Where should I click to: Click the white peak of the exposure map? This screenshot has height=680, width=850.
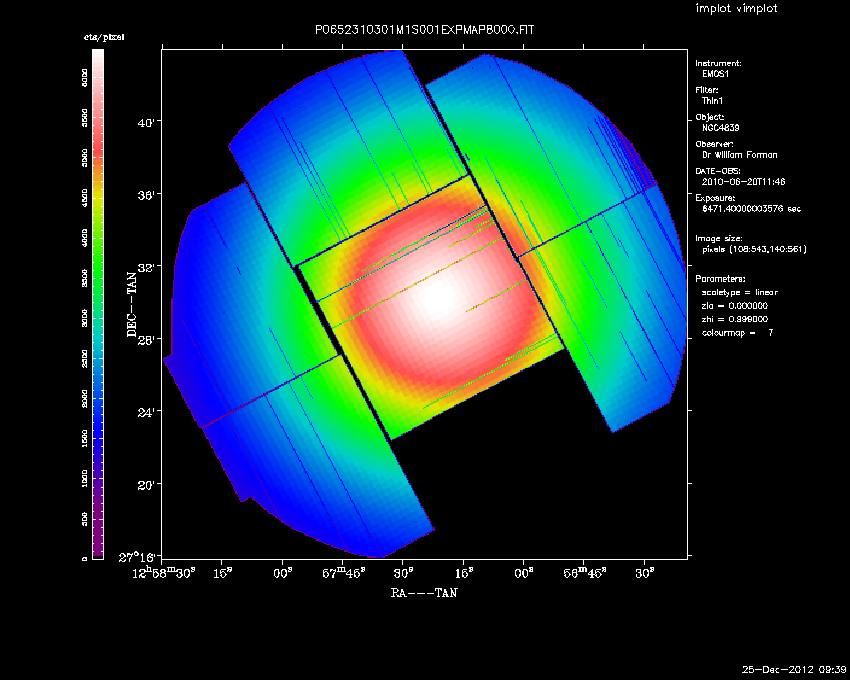coord(436,298)
